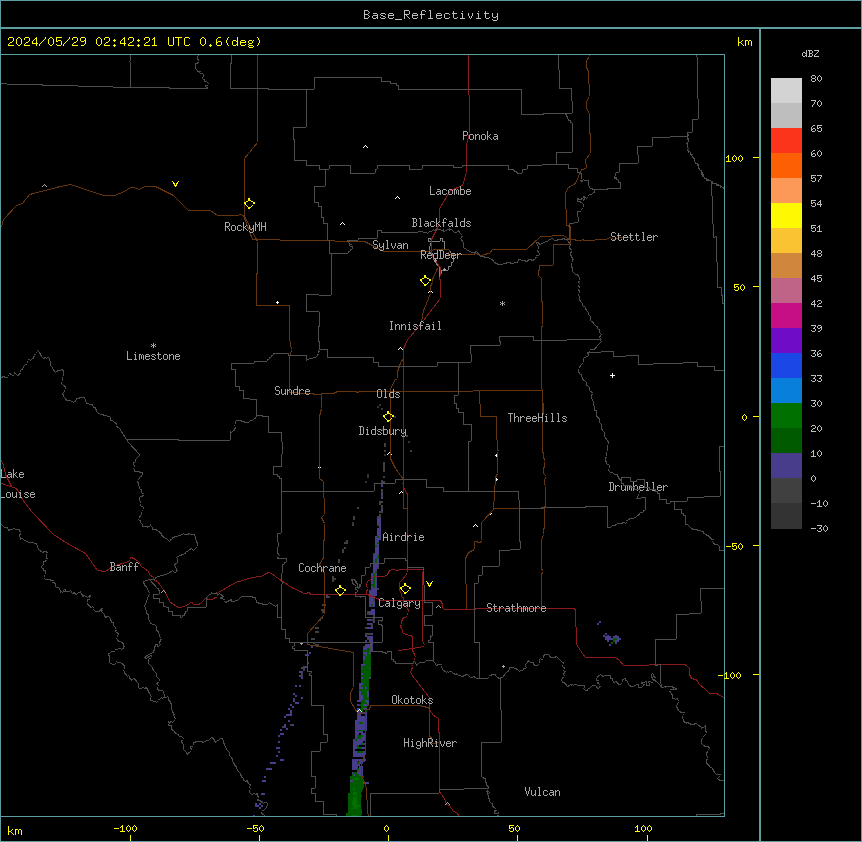Click the Sundre town label
862x842 pixels.
tap(292, 391)
